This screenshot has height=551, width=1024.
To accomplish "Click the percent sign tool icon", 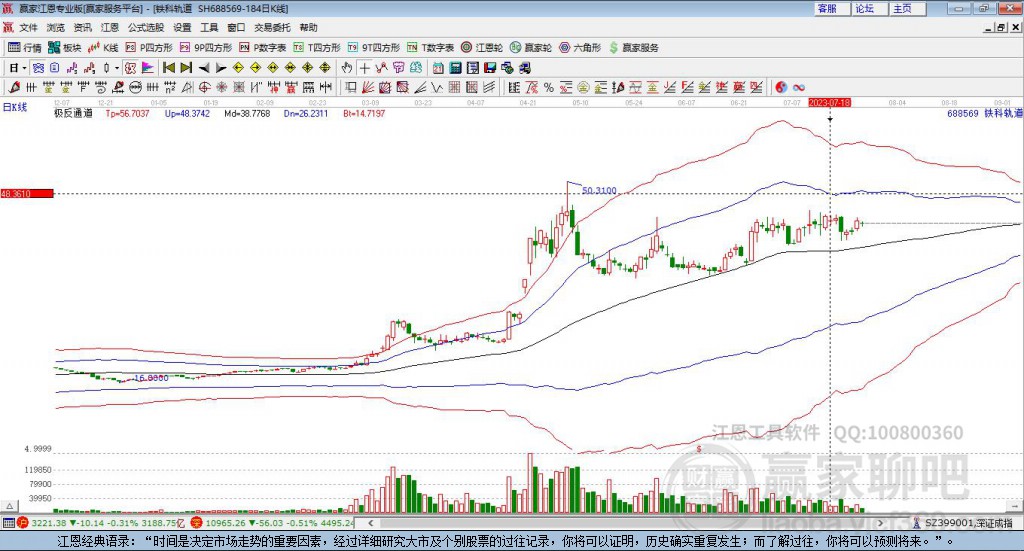I will tap(549, 87).
